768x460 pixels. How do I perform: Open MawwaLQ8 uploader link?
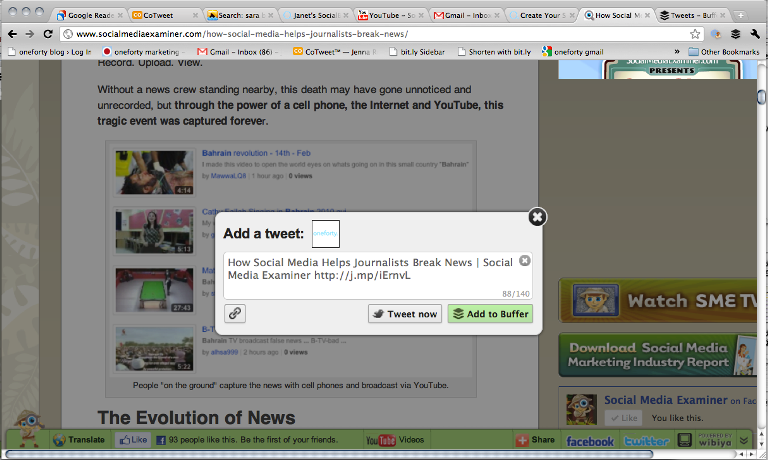coord(228,176)
